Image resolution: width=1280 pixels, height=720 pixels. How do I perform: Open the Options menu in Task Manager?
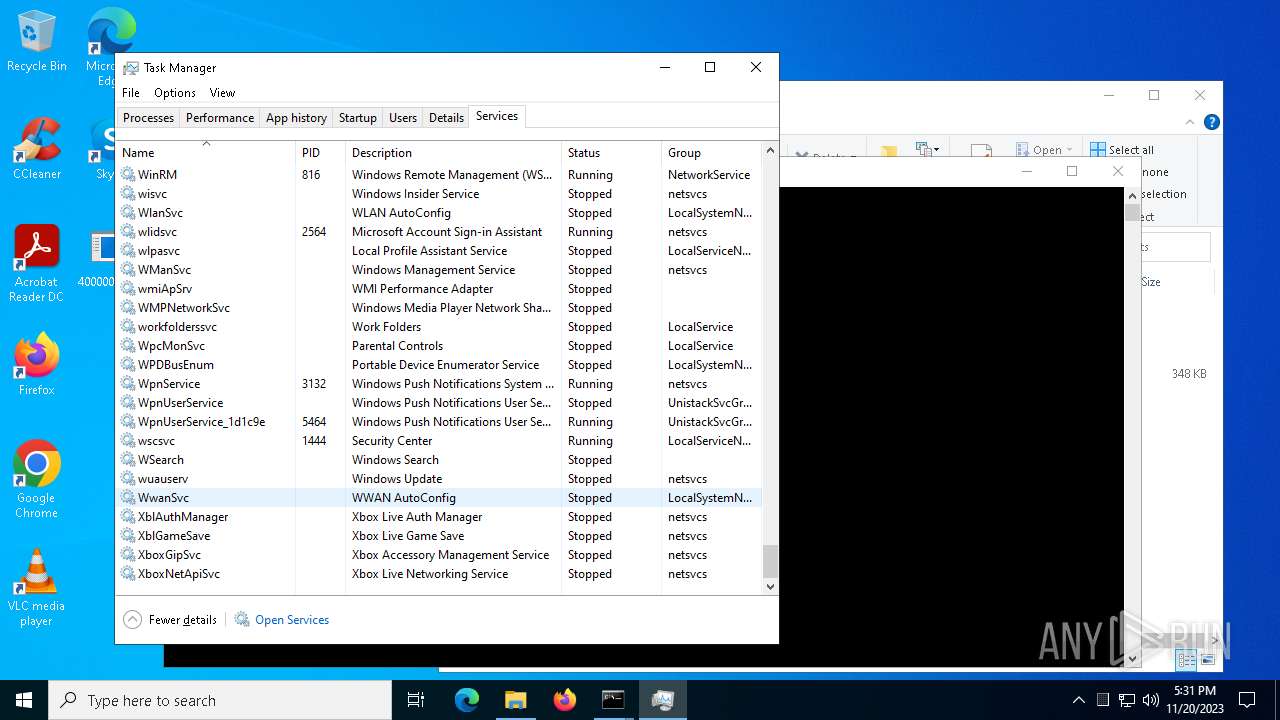point(175,93)
